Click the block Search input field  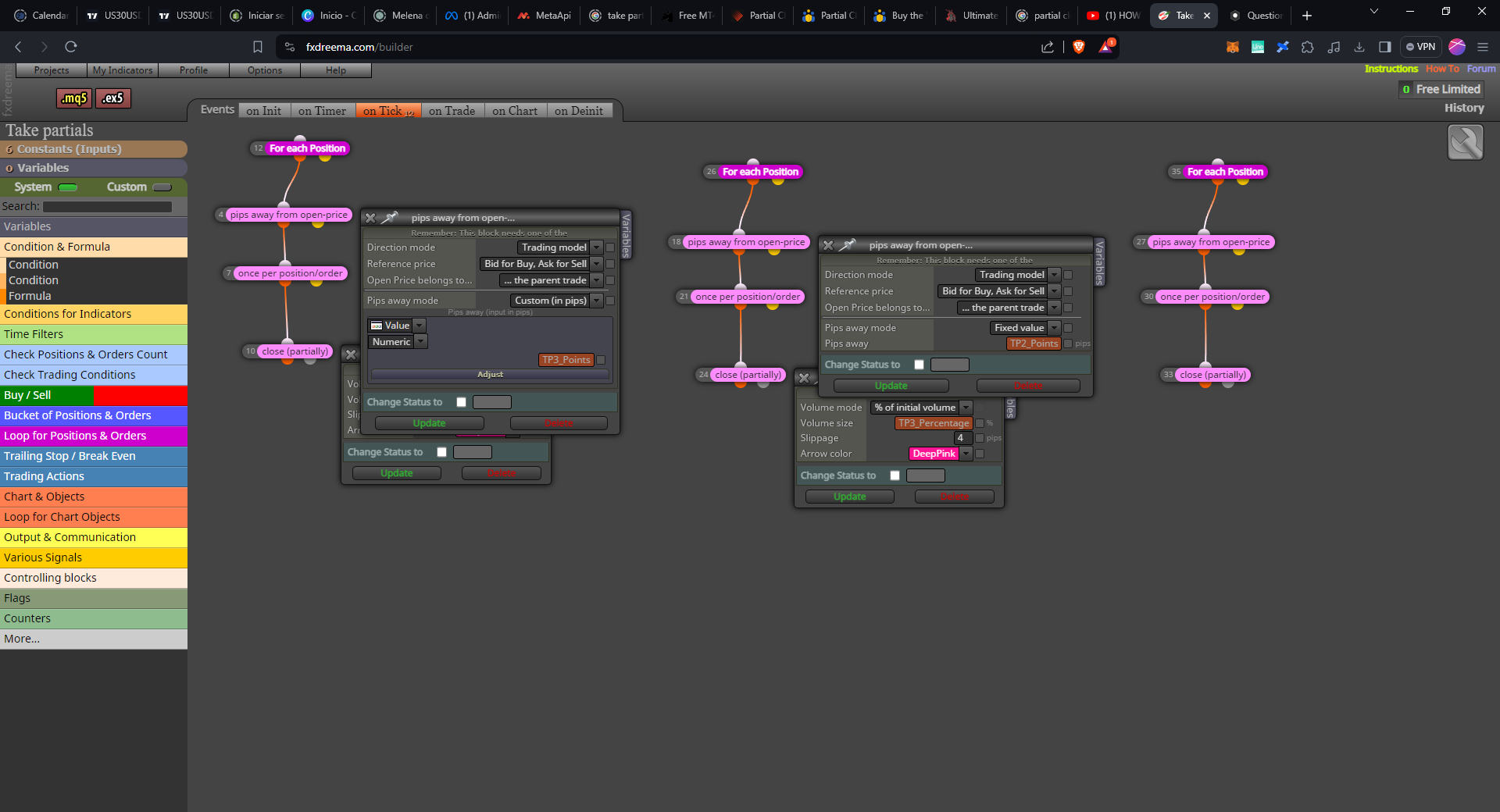(107, 207)
